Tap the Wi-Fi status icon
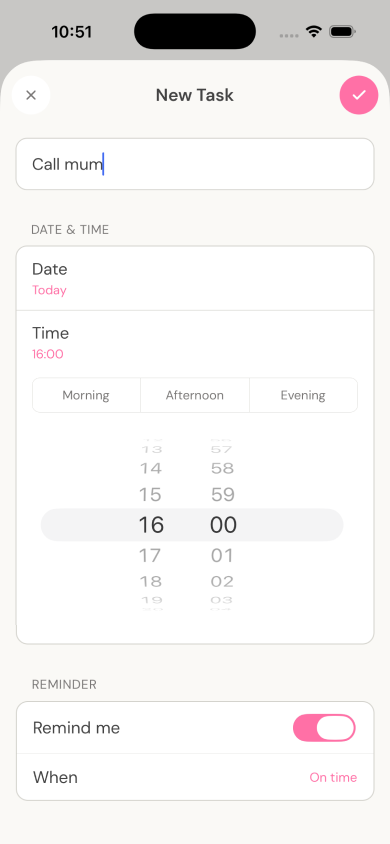The width and height of the screenshot is (390, 844). pos(314,32)
